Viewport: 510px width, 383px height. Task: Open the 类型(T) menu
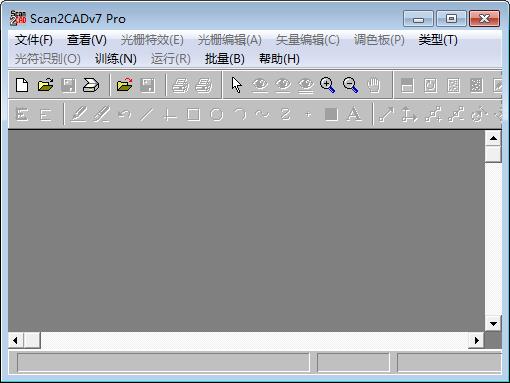click(x=438, y=40)
